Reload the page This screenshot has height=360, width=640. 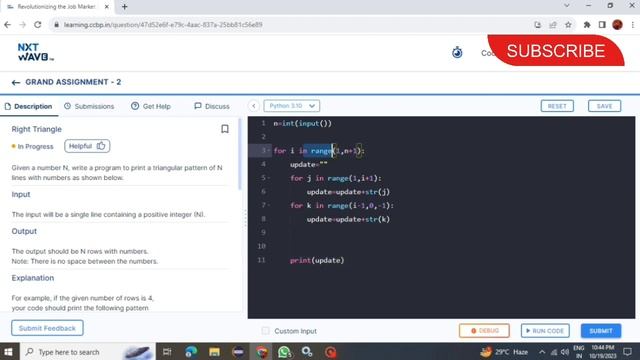pyautogui.click(x=38, y=25)
